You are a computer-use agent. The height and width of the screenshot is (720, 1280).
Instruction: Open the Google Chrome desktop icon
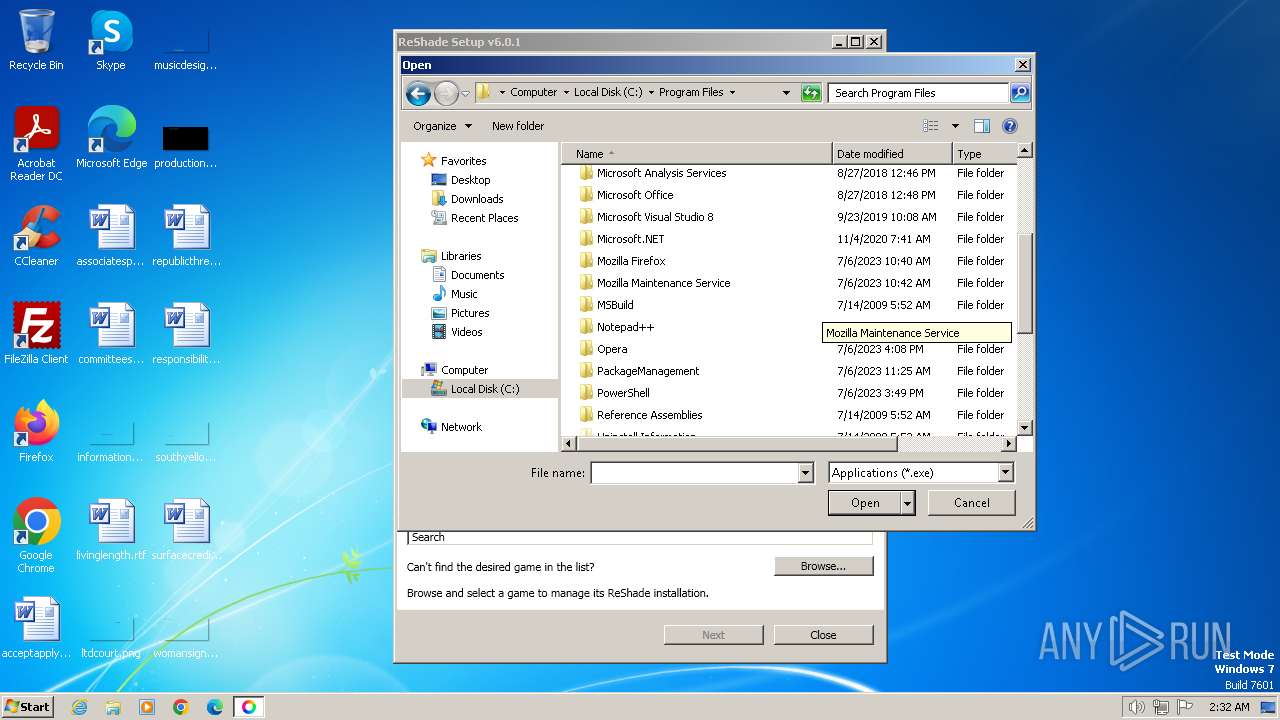[x=36, y=537]
